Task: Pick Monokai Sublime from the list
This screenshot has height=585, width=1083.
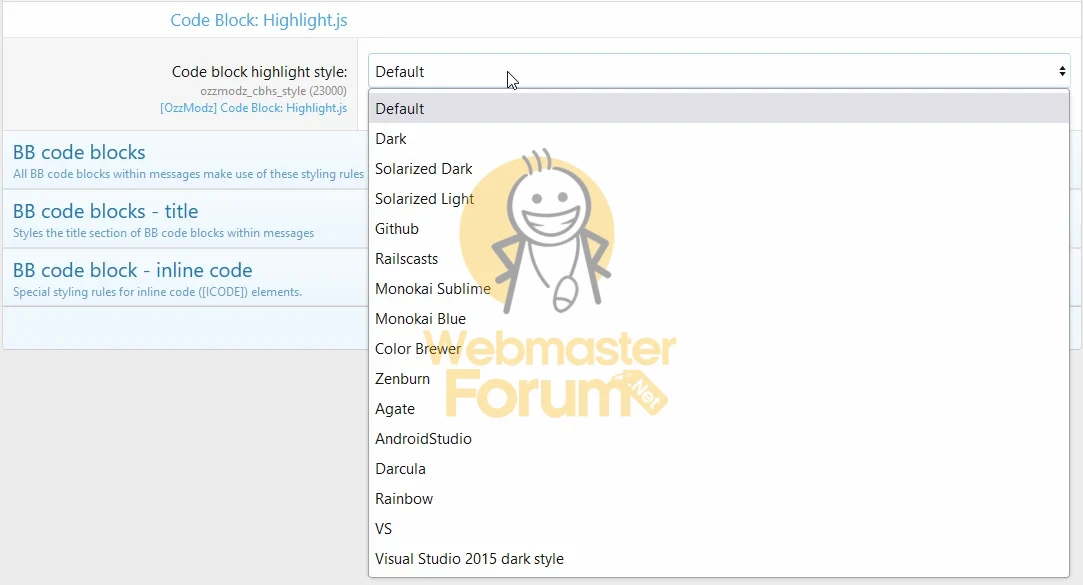Action: 719,289
